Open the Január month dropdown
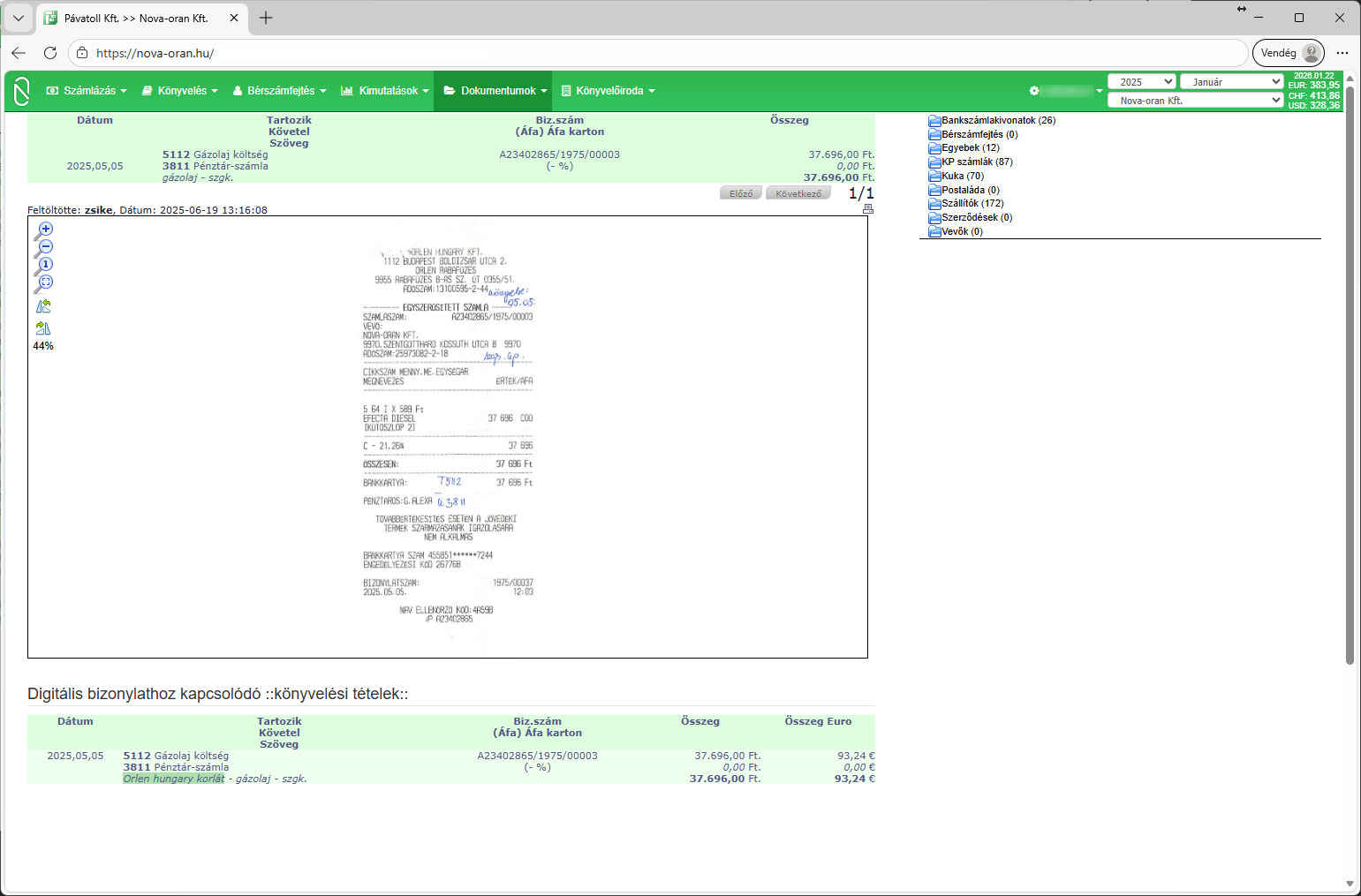The image size is (1361, 896). [x=1230, y=81]
